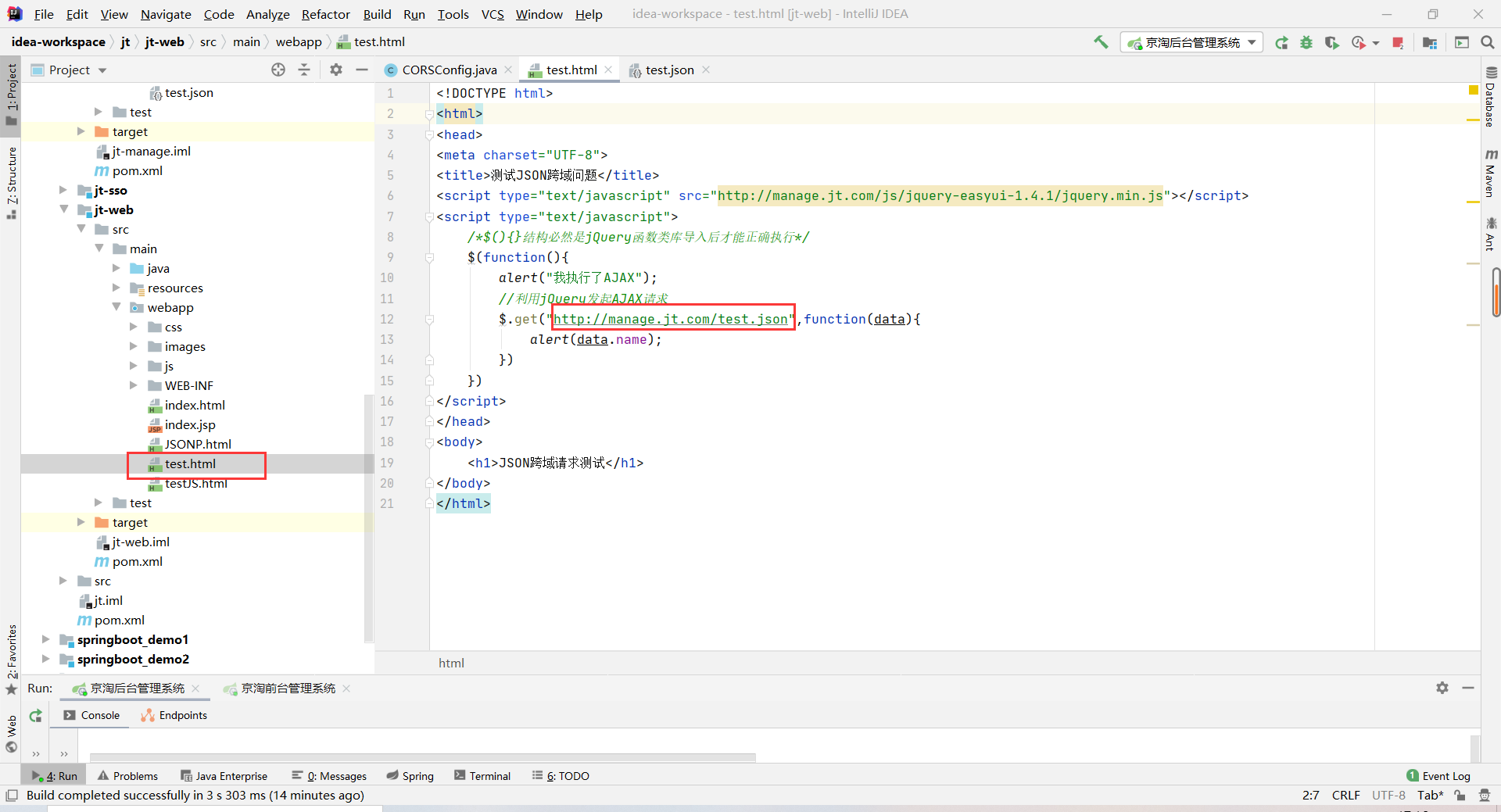Open Event Log button
Viewport: 1501px width, 812px height.
(1438, 776)
